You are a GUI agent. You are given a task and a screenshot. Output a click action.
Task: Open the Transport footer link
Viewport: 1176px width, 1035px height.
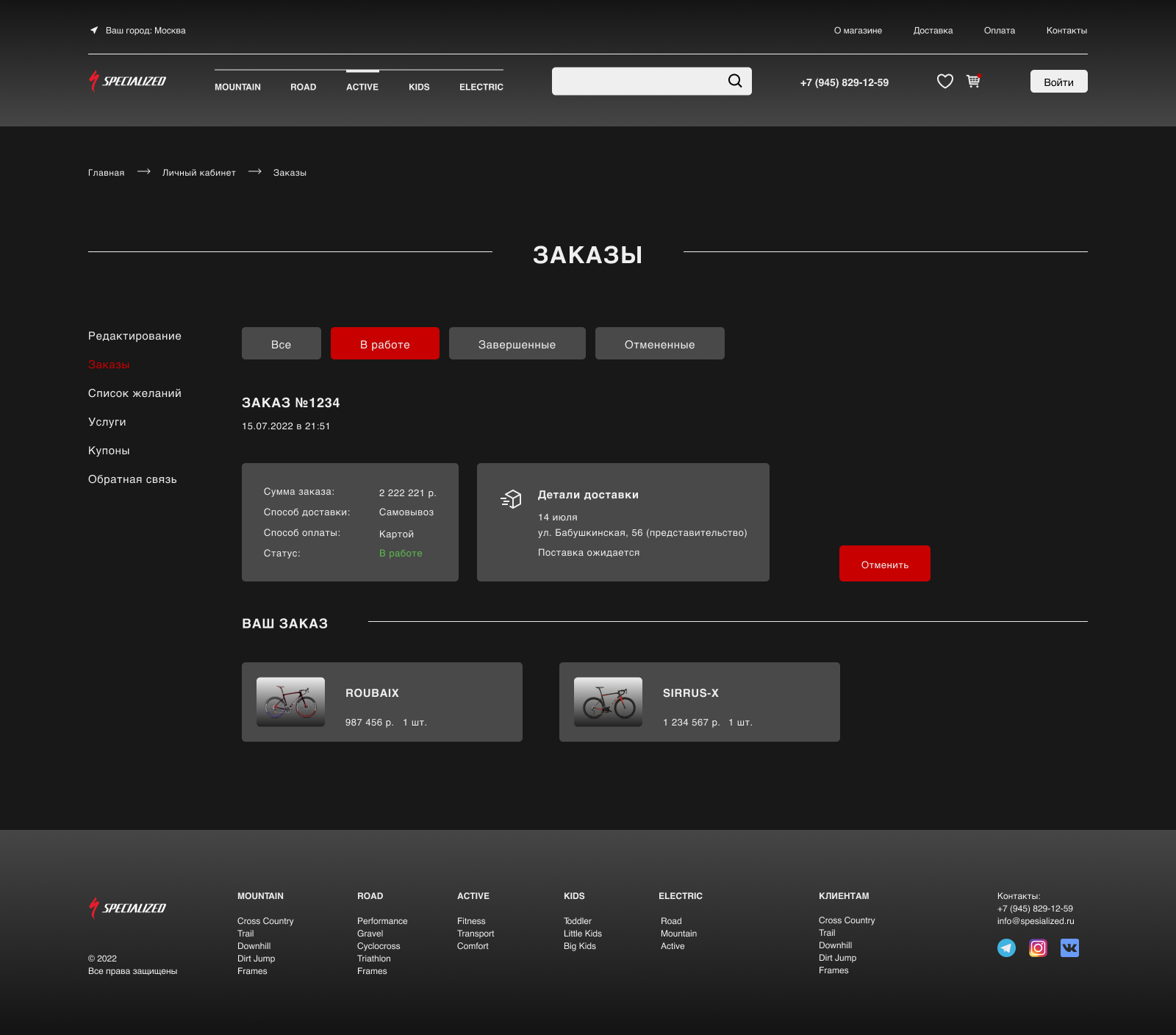[x=476, y=934]
